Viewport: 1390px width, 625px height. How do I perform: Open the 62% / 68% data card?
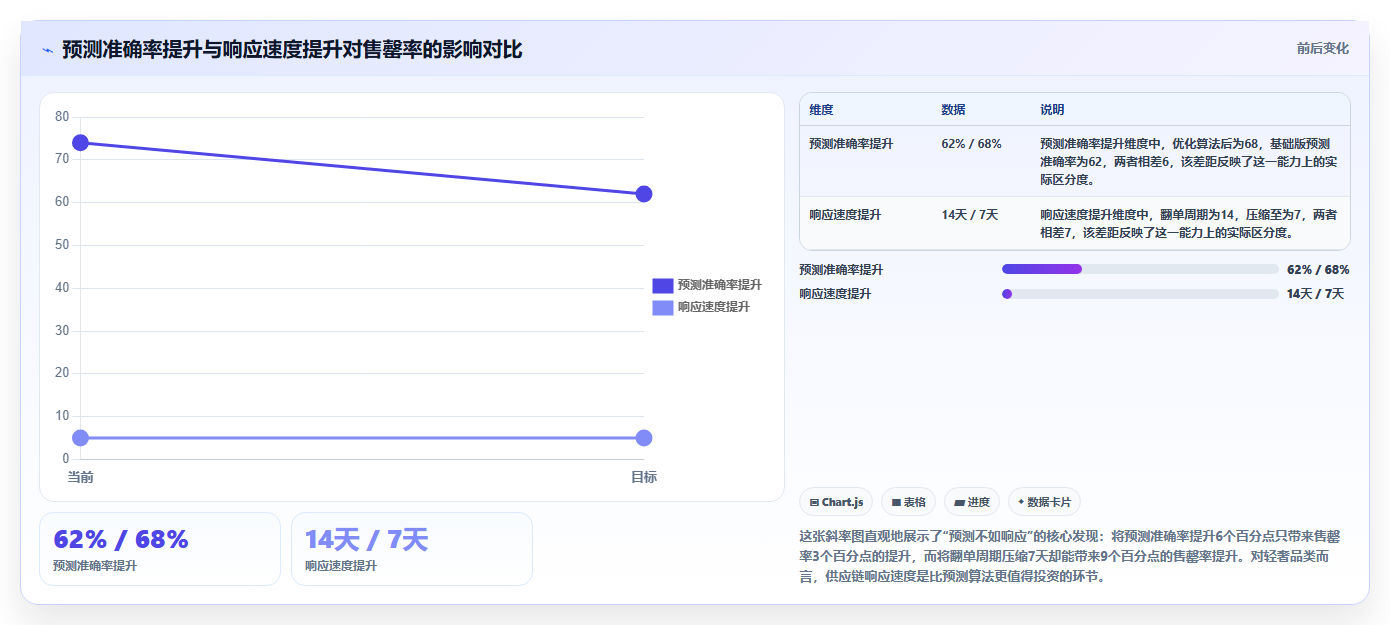(x=160, y=549)
